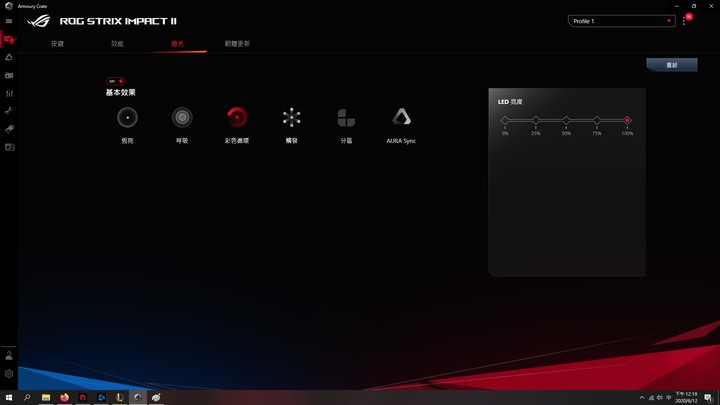
Task: Open File Explorer from the taskbar
Action: pos(46,397)
